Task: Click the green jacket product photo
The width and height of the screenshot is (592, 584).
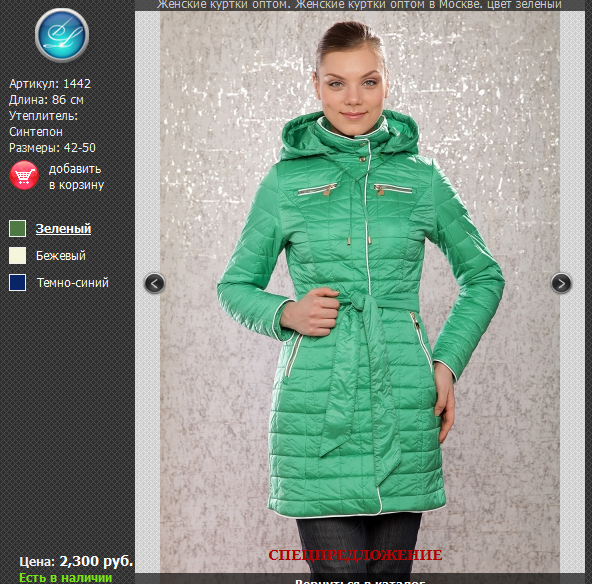Action: (360, 291)
